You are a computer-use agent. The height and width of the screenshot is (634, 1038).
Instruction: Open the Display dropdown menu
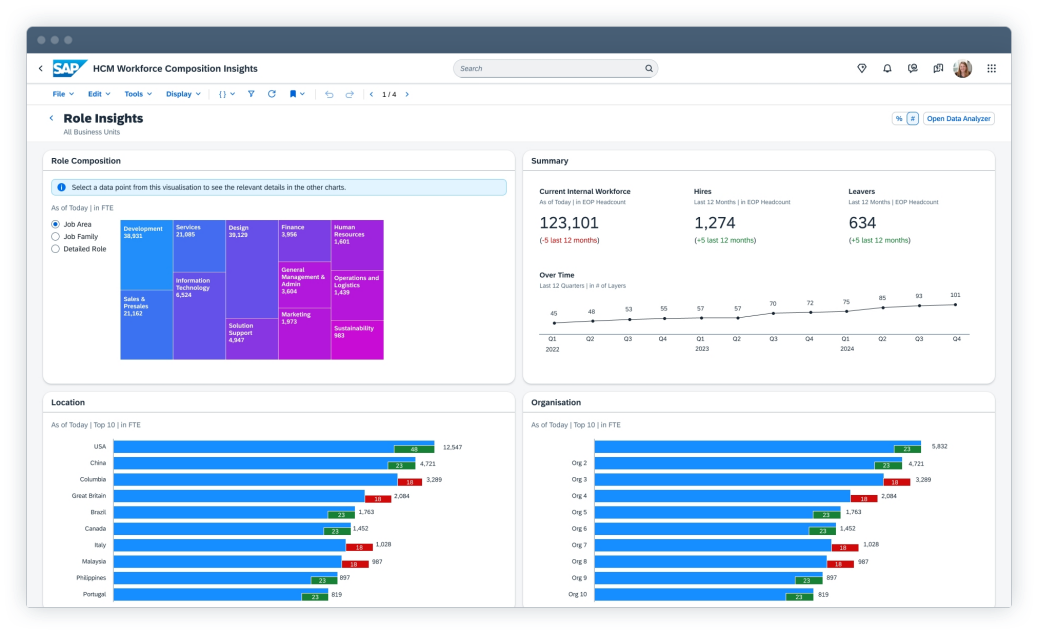(x=183, y=94)
